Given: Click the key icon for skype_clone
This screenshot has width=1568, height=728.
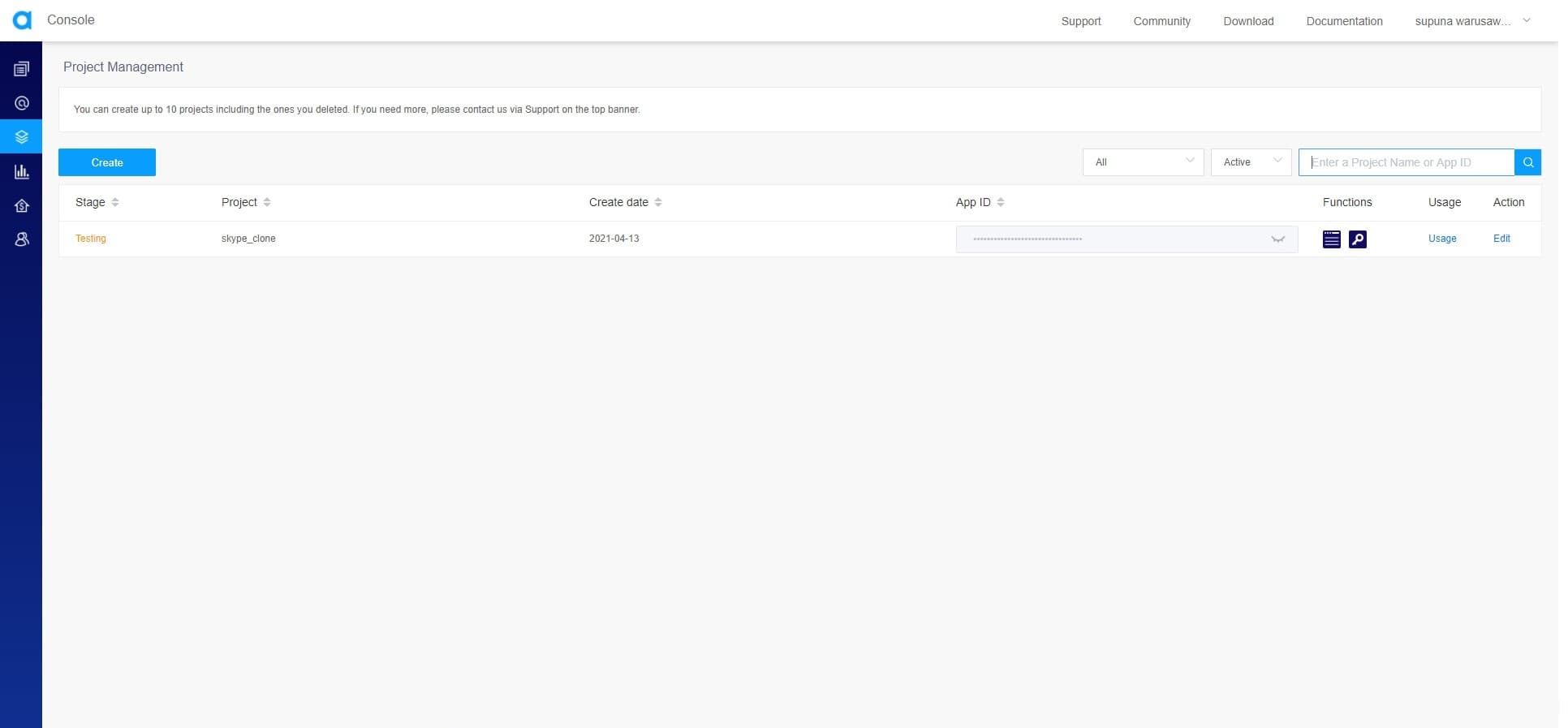Looking at the screenshot, I should coord(1357,239).
